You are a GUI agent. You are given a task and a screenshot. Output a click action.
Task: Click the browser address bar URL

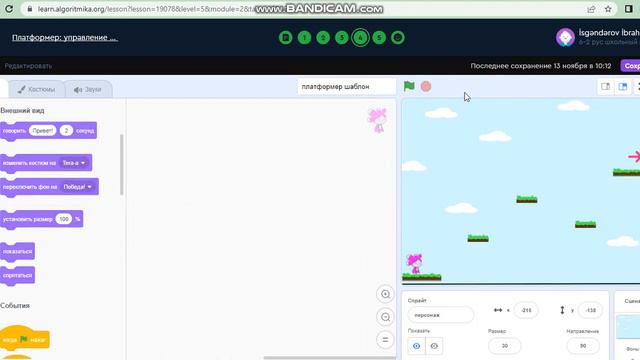pyautogui.click(x=145, y=9)
